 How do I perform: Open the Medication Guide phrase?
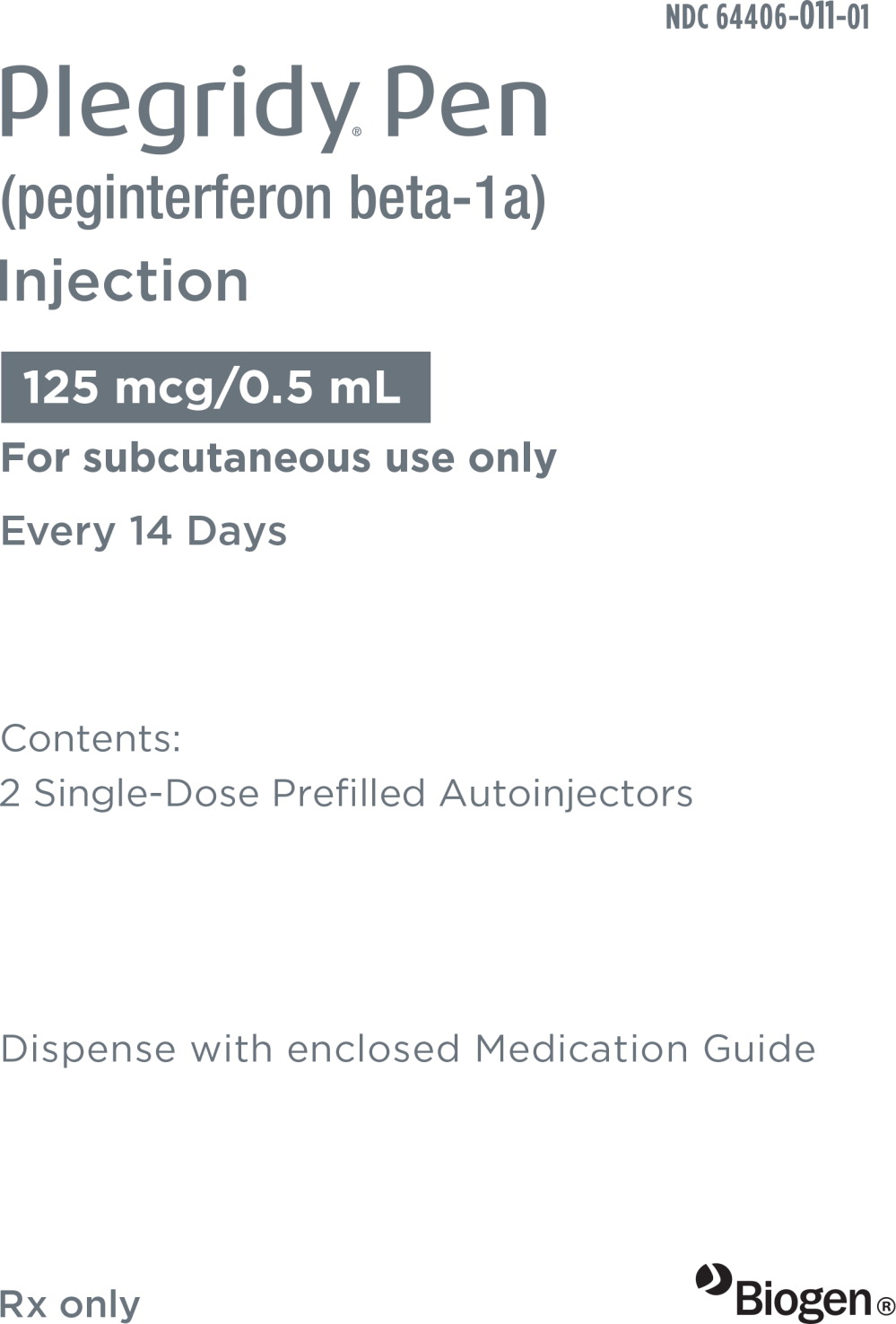[x=645, y=1049]
